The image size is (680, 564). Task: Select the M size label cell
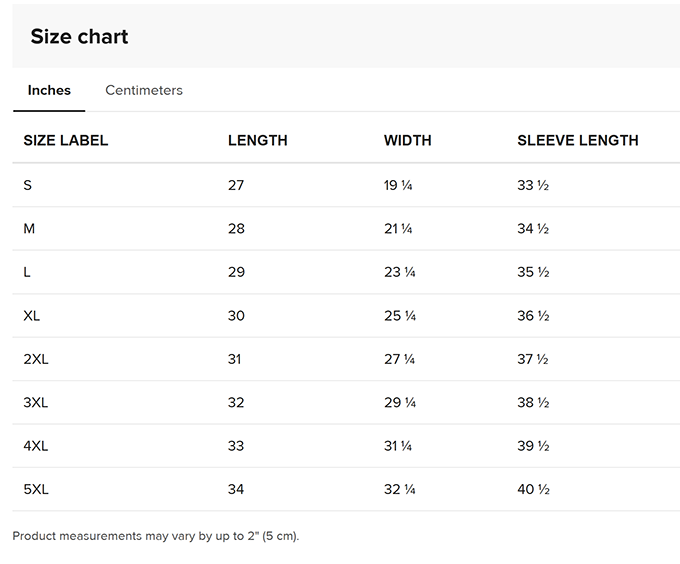30,229
